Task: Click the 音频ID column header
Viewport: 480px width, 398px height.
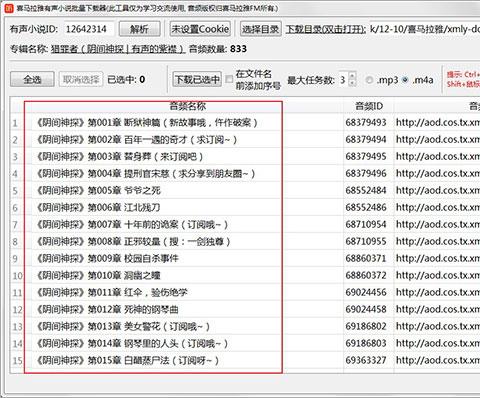Action: click(x=369, y=106)
